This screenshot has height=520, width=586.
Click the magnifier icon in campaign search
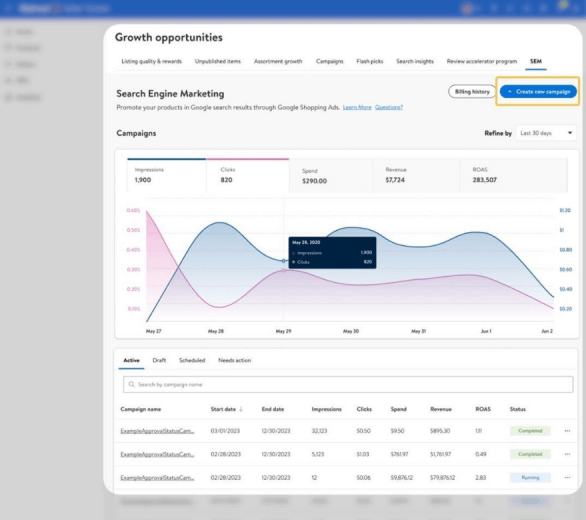coord(132,384)
